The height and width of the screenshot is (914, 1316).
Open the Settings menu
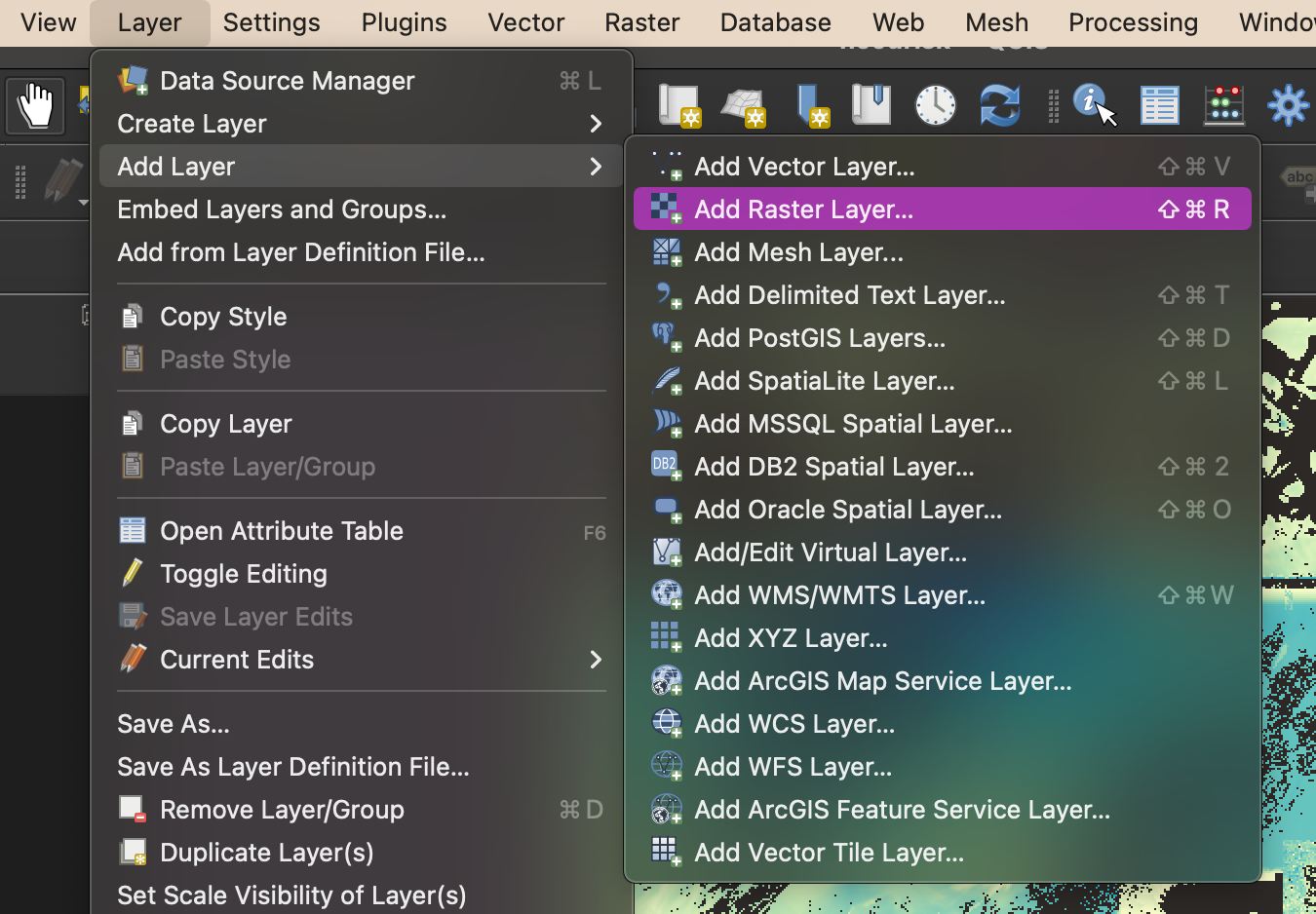pos(271,22)
